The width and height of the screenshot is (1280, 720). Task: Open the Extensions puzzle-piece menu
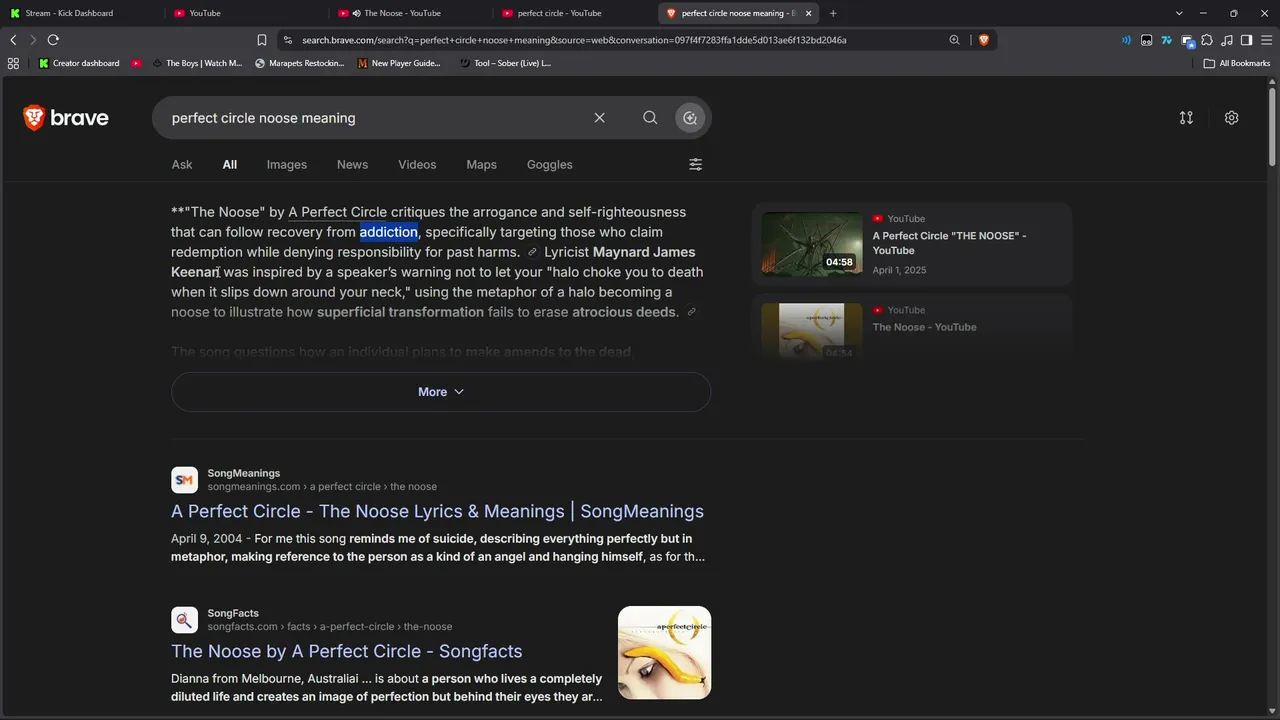tap(1207, 40)
